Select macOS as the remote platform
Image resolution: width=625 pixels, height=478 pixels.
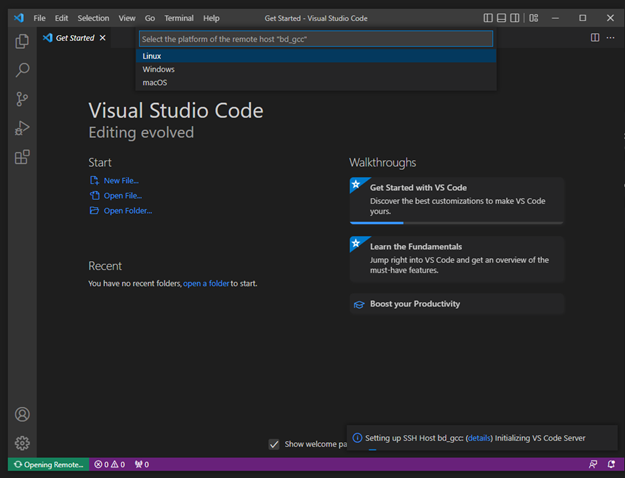coord(316,83)
